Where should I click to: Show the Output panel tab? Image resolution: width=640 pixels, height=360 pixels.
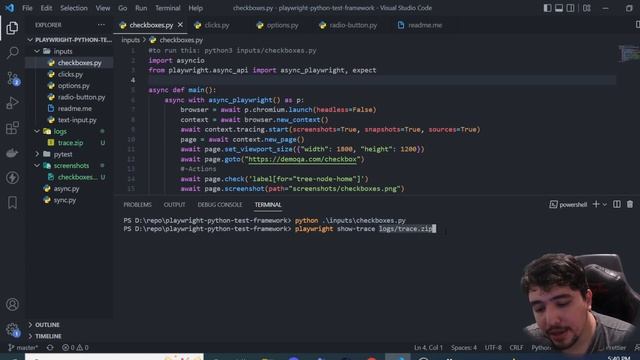[x=174, y=204]
